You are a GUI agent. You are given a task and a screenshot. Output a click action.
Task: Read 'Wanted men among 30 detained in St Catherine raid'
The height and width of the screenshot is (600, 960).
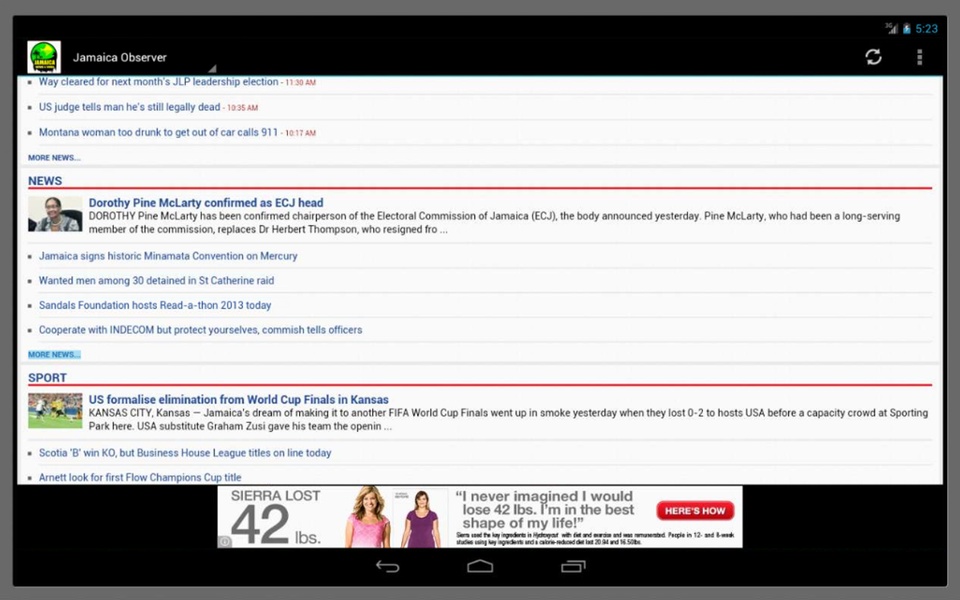pos(157,280)
